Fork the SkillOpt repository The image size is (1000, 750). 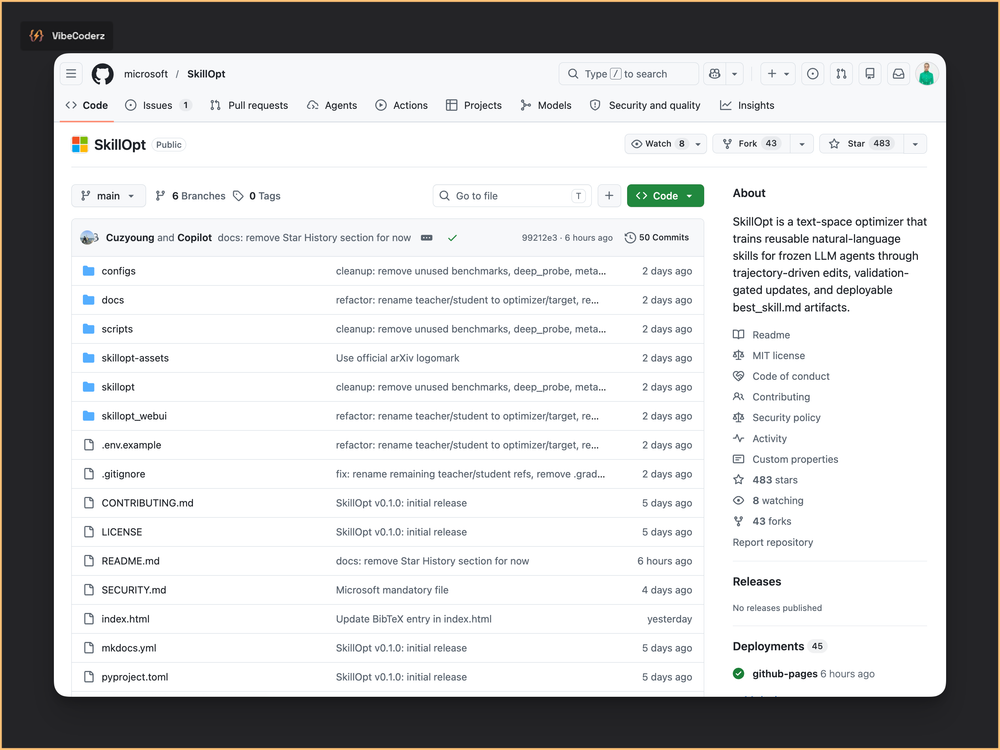(x=751, y=143)
